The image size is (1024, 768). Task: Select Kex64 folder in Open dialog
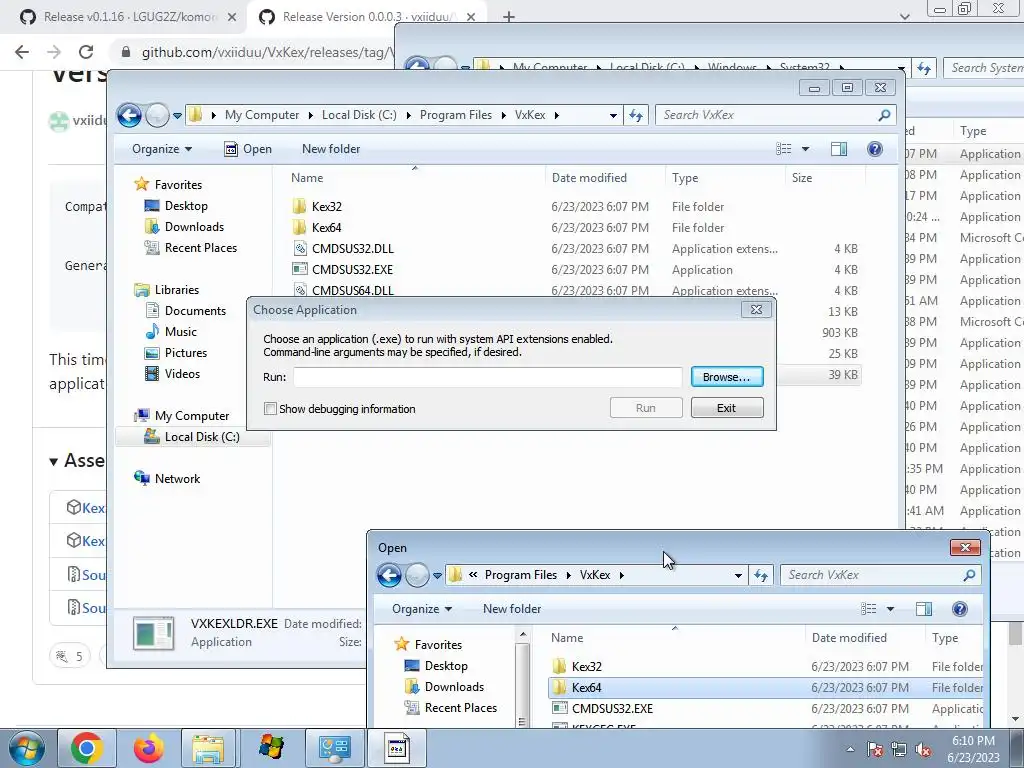586,688
